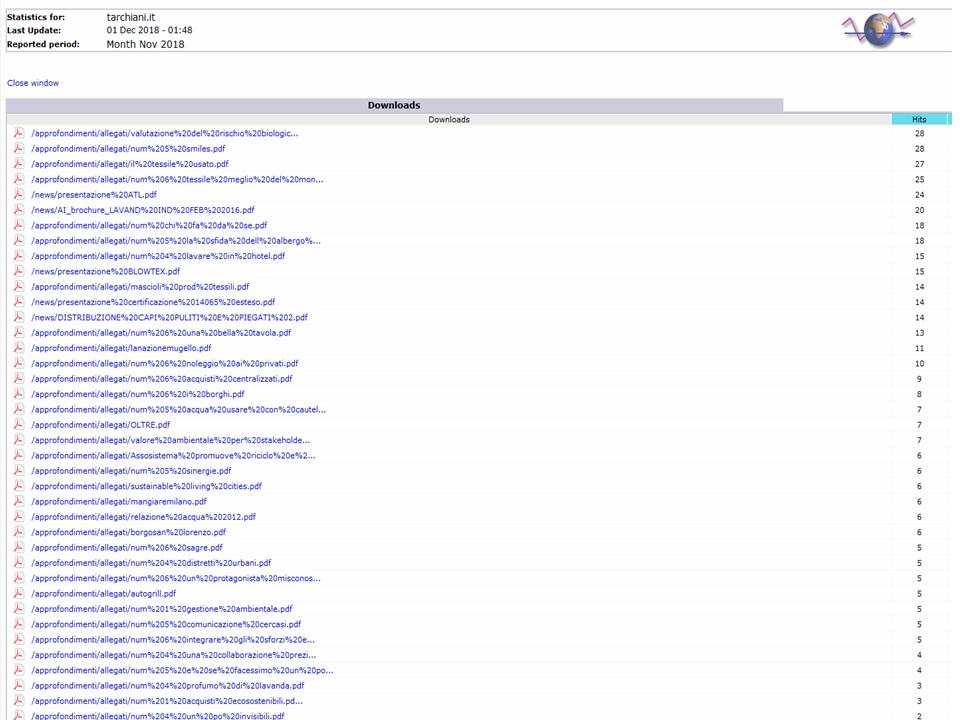The image size is (960, 720).
Task: Click PDF icon beside num 205 smiles.pdf
Action: coord(18,148)
